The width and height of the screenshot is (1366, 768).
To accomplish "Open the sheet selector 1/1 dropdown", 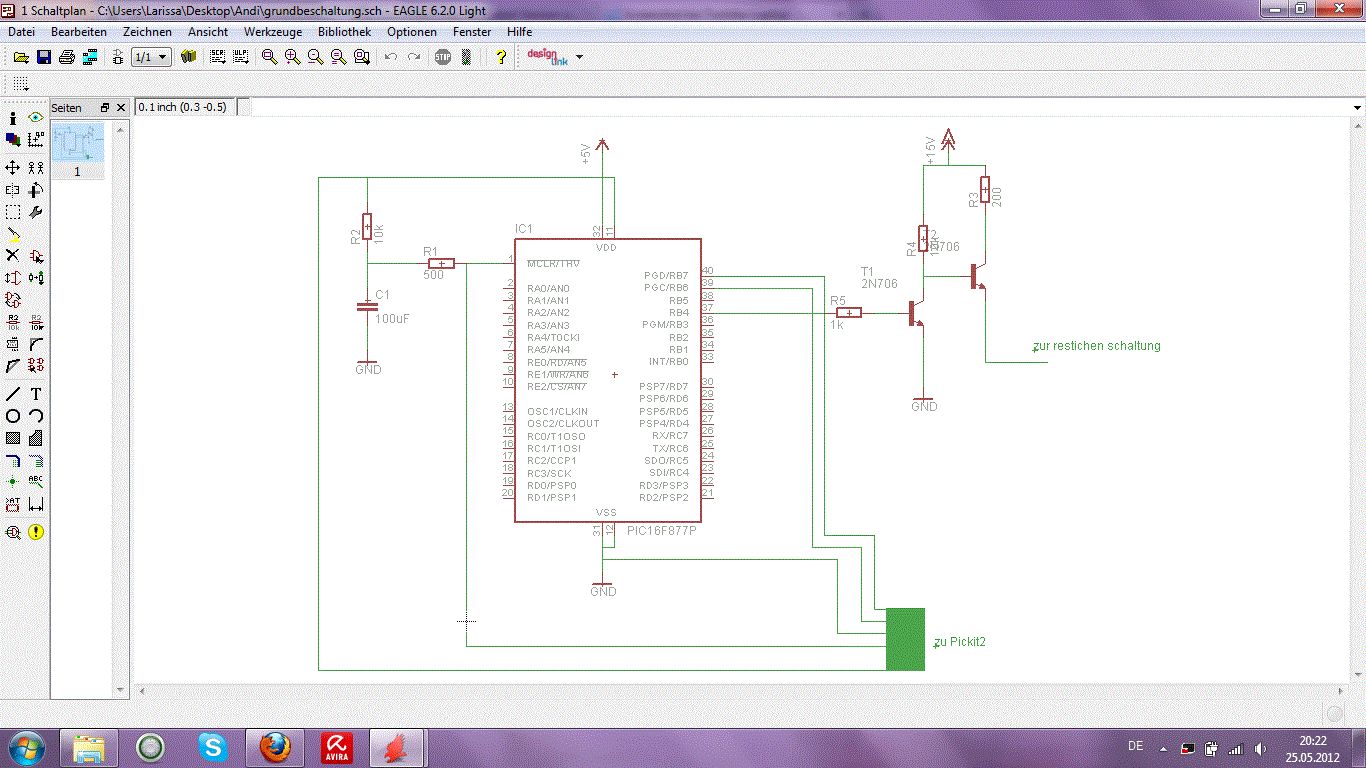I will tap(151, 57).
